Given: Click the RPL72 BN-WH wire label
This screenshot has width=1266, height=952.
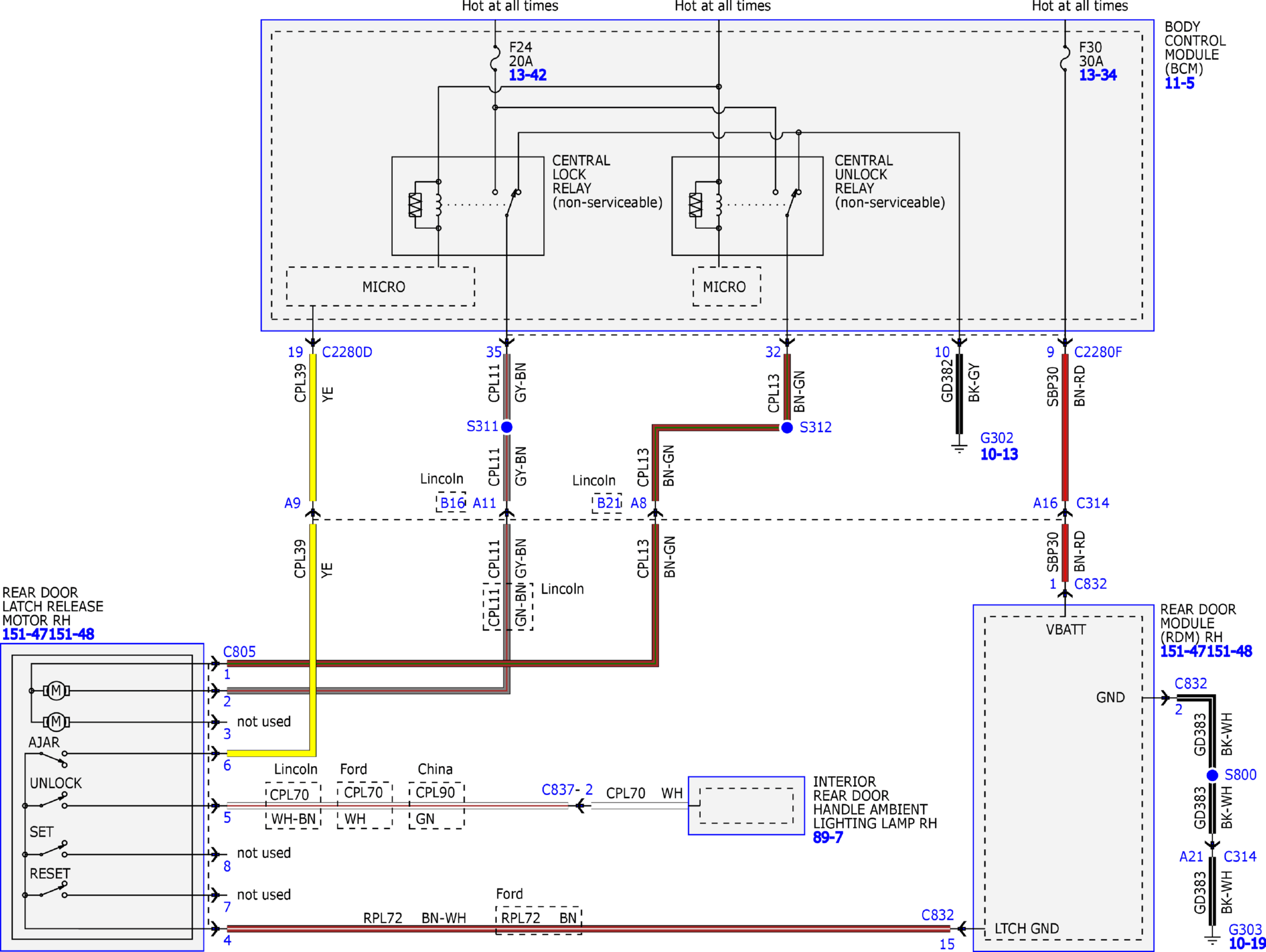Looking at the screenshot, I should point(415,918).
